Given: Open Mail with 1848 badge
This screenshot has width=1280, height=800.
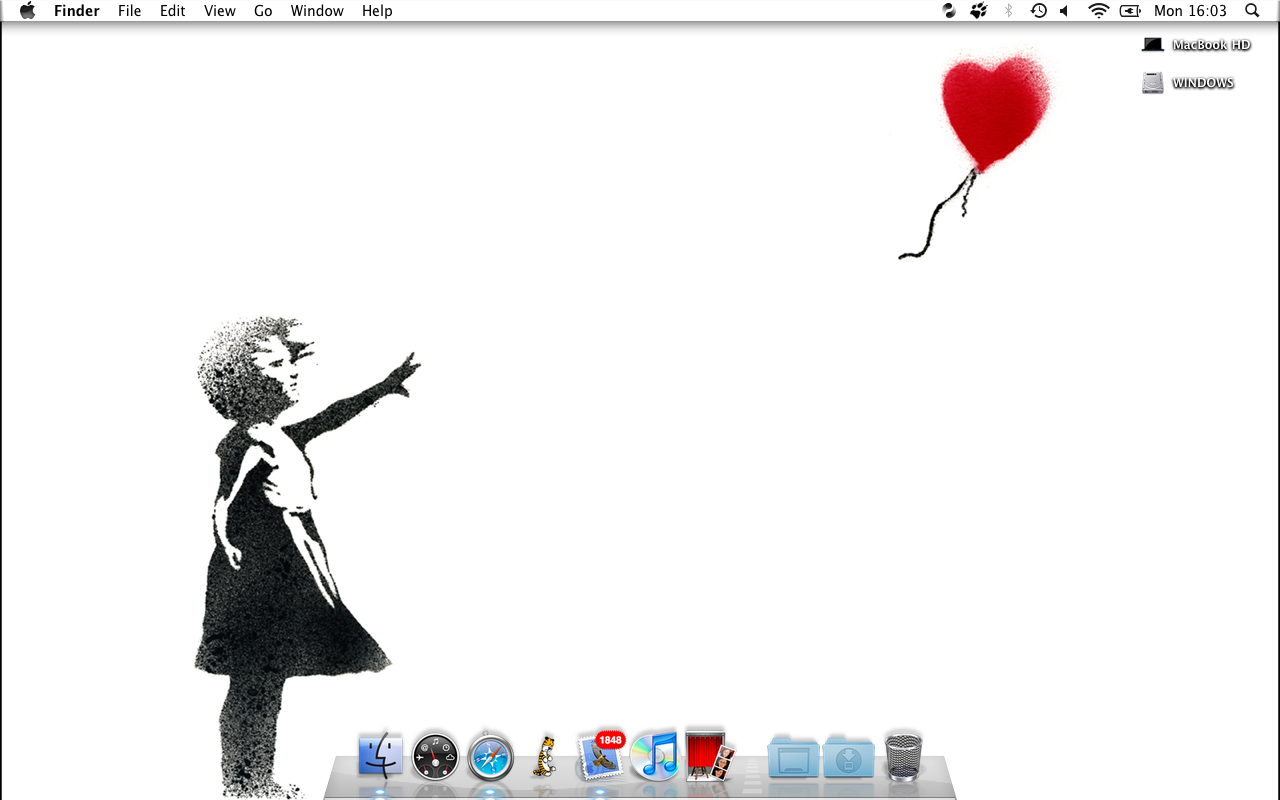Looking at the screenshot, I should pyautogui.click(x=600, y=755).
